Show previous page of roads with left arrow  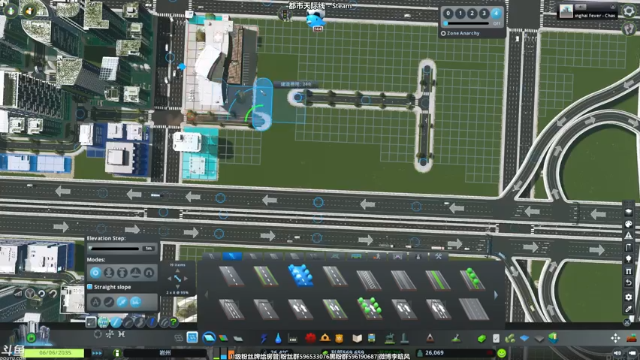[206, 295]
